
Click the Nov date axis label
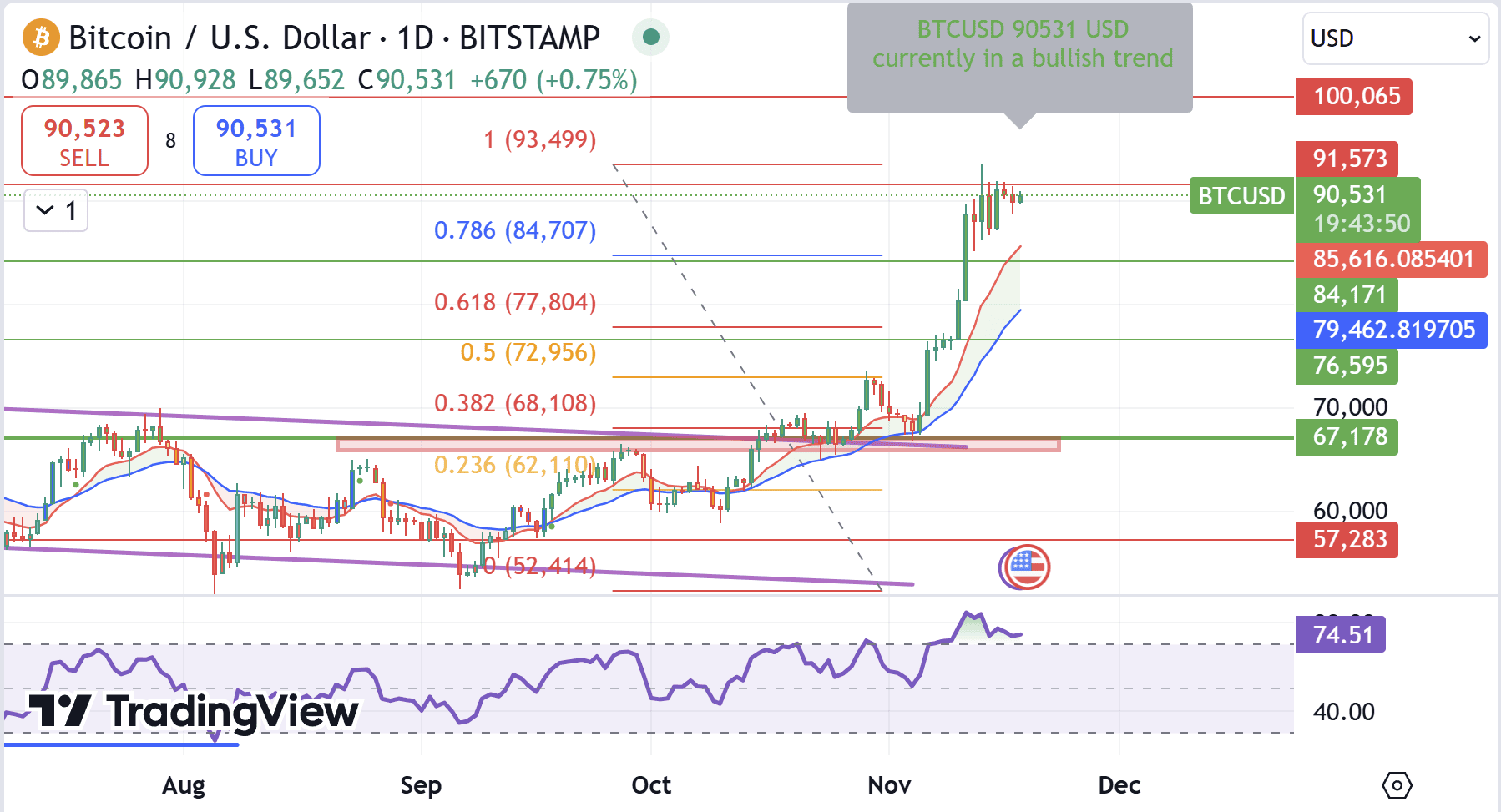[889, 785]
